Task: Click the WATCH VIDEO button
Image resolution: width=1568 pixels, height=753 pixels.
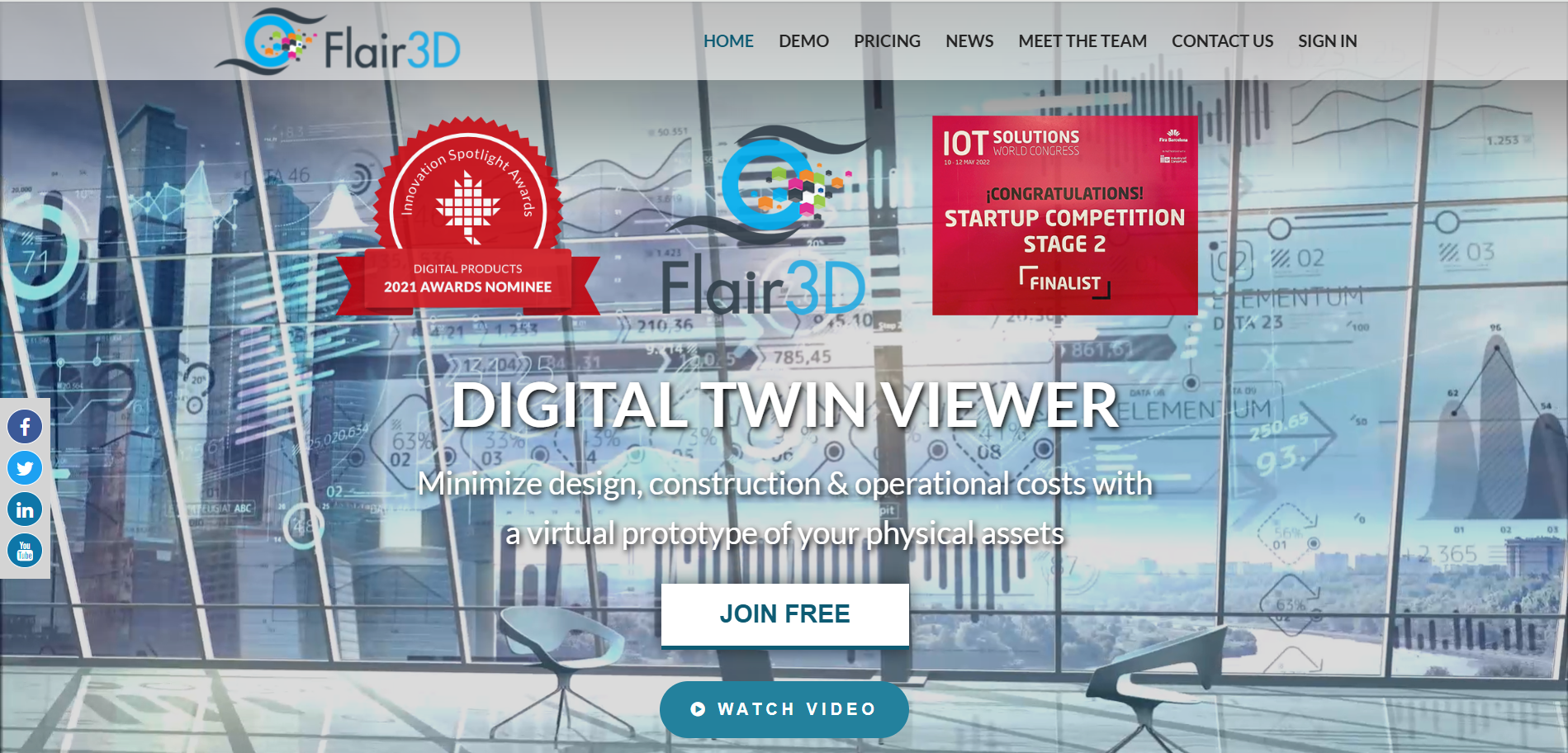Action: click(784, 709)
